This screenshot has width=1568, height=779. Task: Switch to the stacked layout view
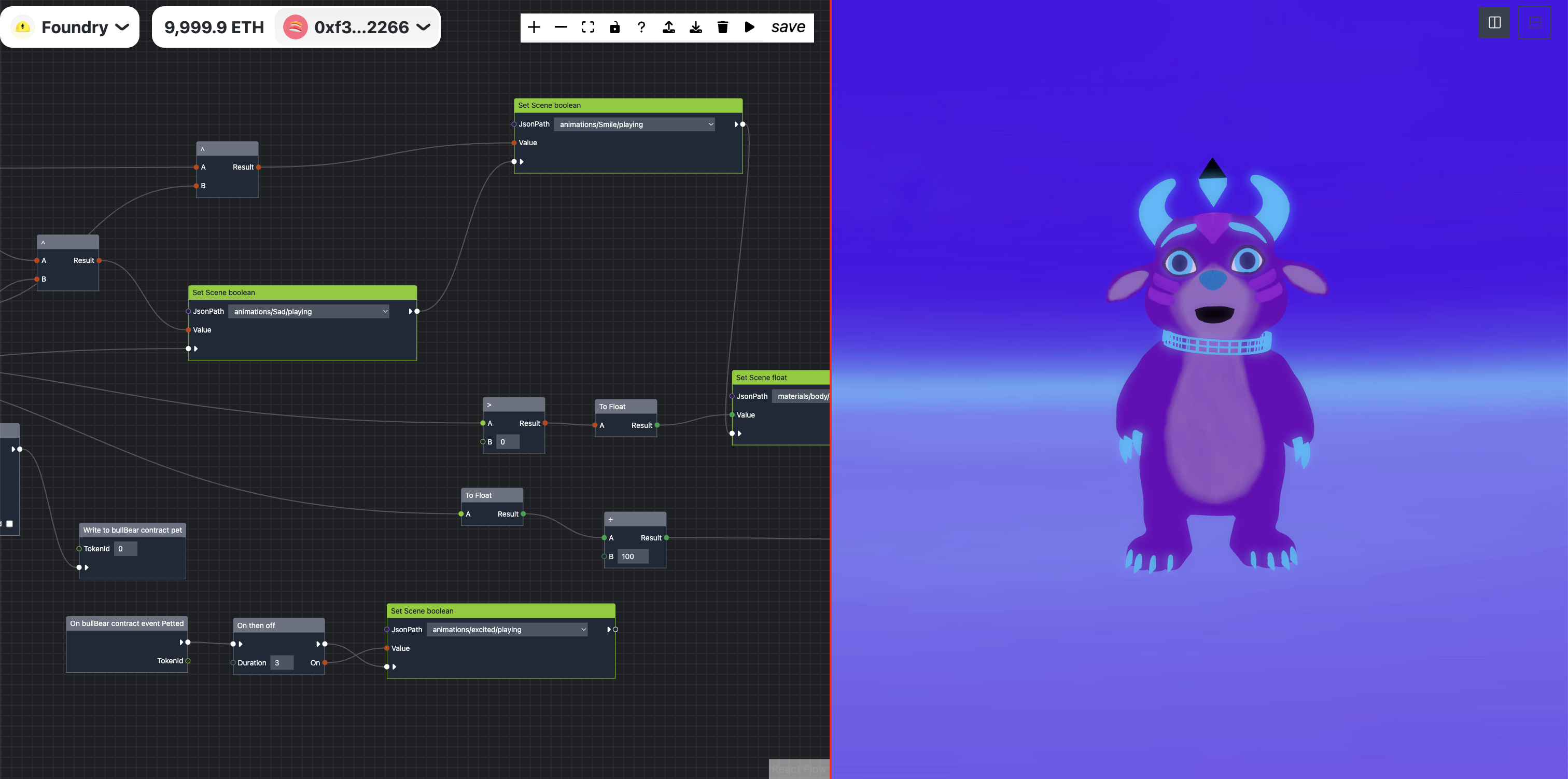[x=1534, y=23]
